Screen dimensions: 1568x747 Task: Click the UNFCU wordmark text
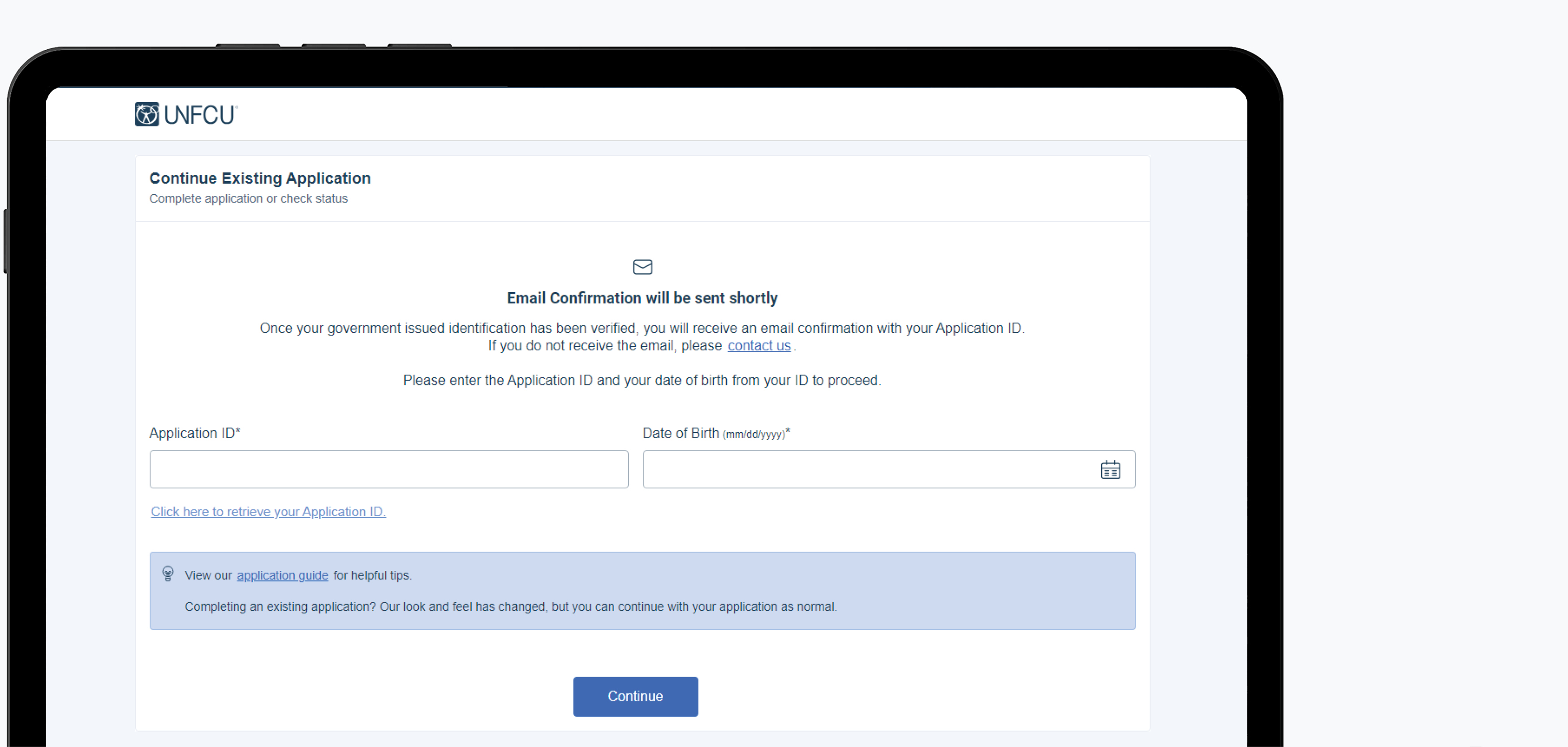point(200,115)
